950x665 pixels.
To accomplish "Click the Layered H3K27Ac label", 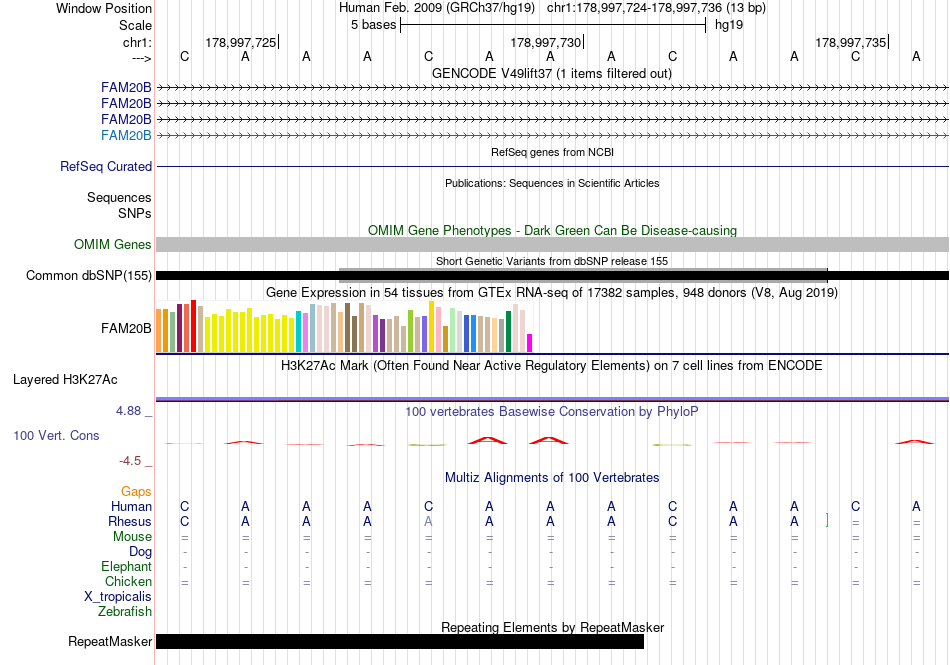I will [65, 380].
